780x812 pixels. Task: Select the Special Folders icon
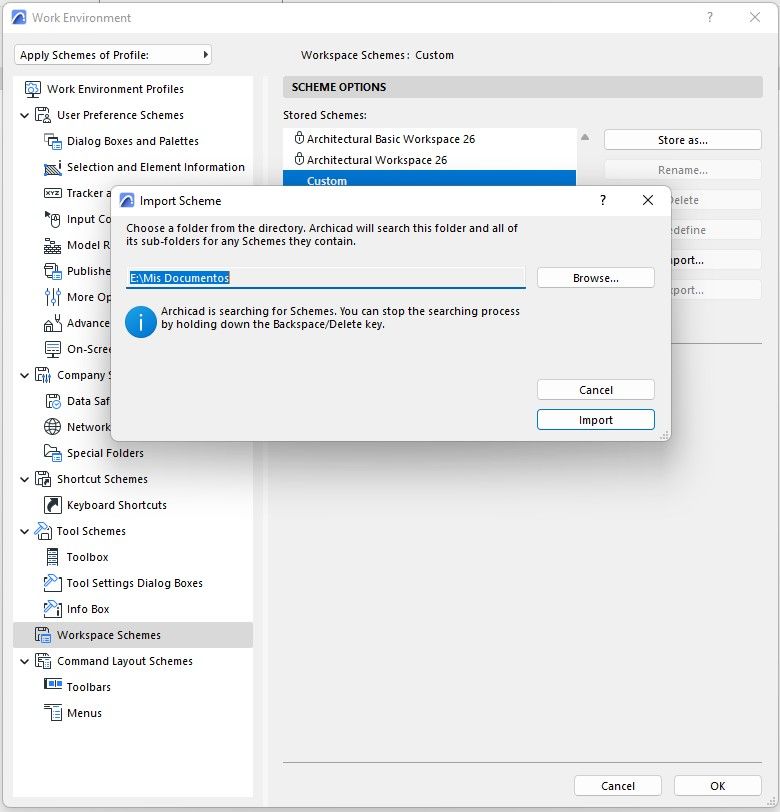coord(53,453)
